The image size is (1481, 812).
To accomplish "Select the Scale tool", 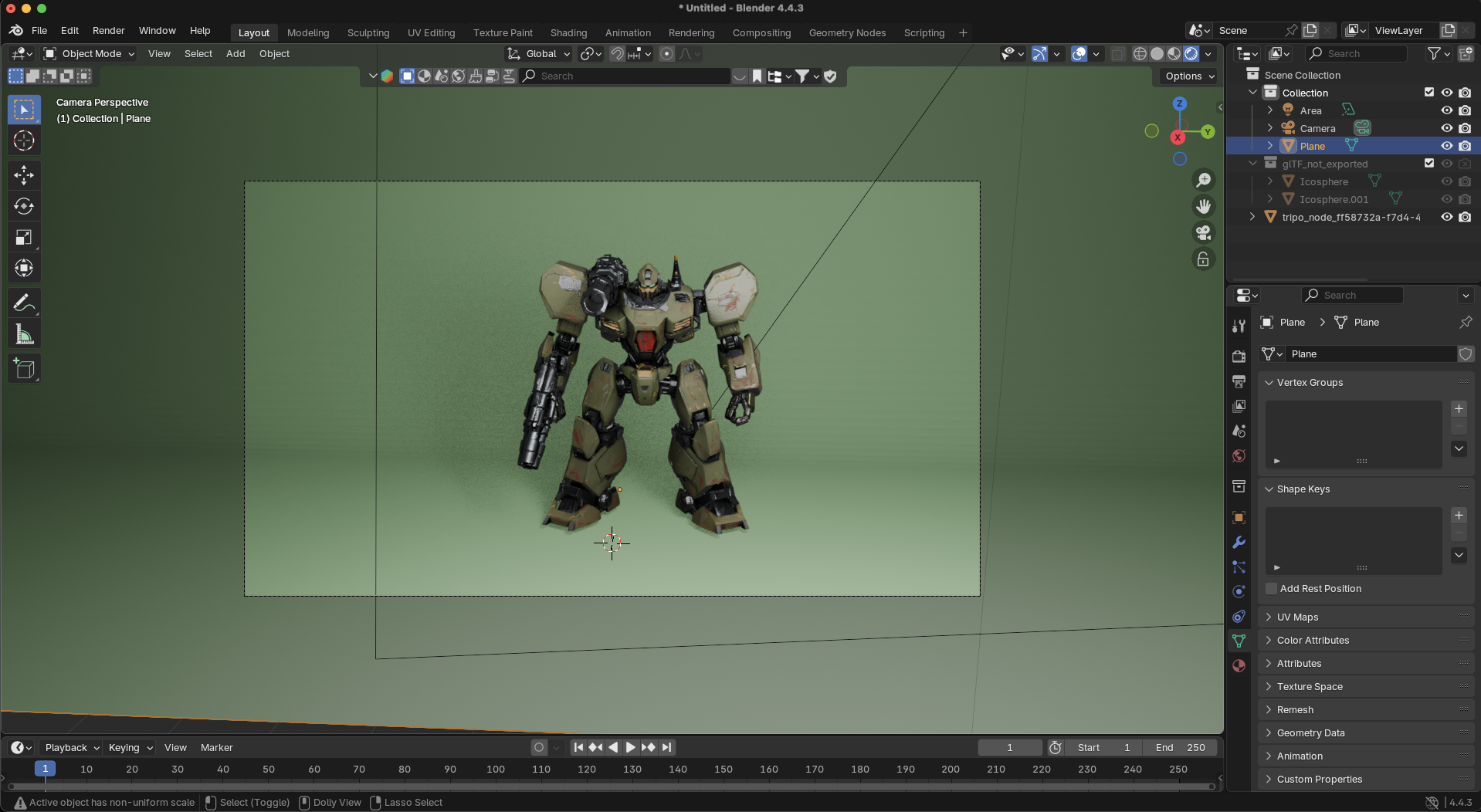I will point(24,238).
